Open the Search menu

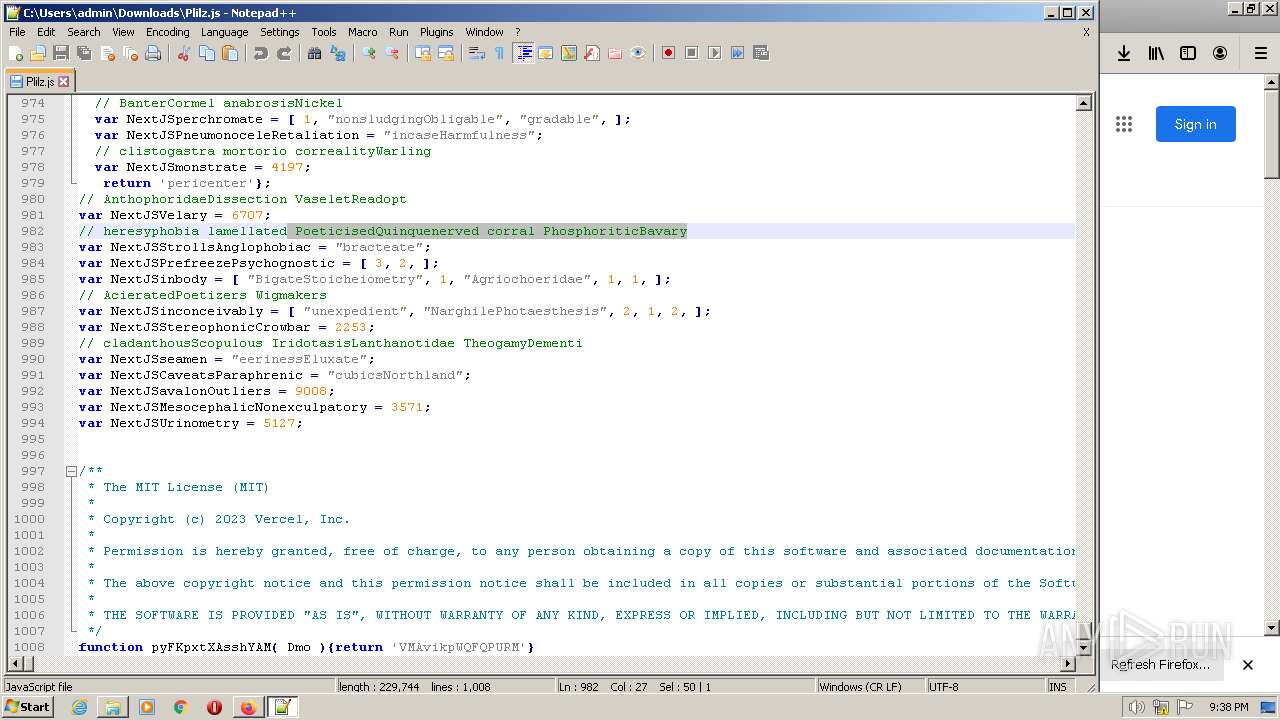point(84,32)
